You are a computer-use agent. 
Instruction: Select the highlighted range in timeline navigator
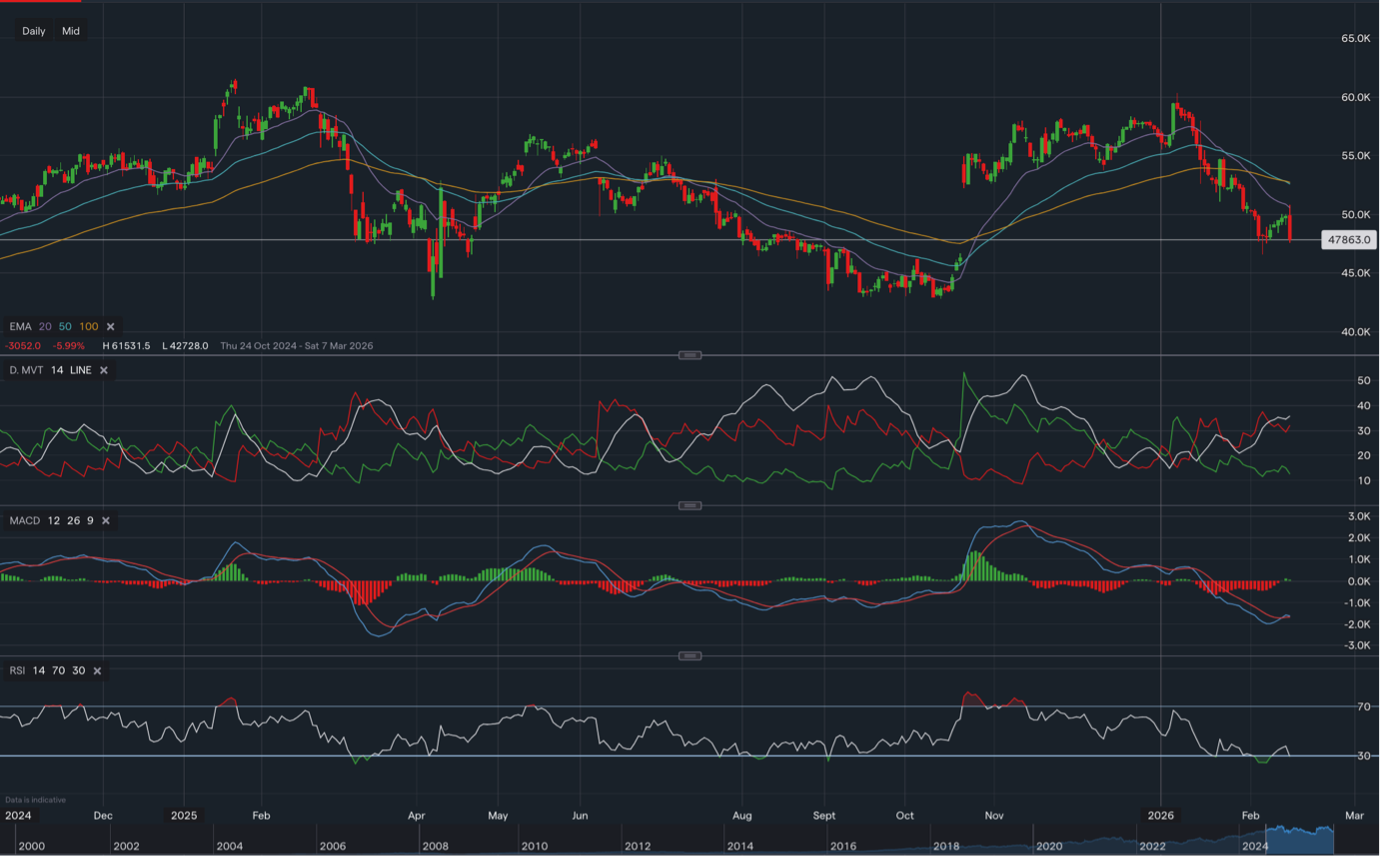(1299, 838)
